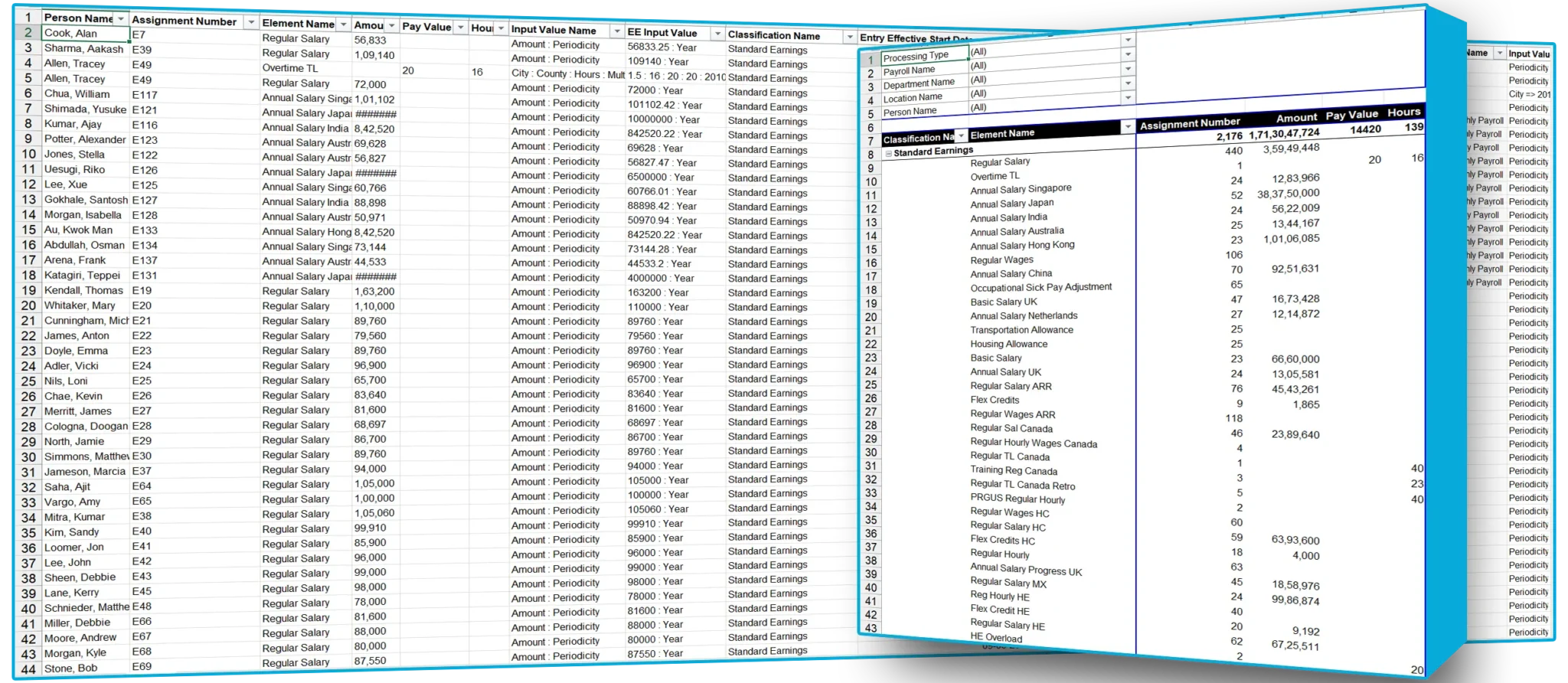Image resolution: width=1568 pixels, height=683 pixels.
Task: Select the Hours pivot column header
Action: pyautogui.click(x=1403, y=113)
